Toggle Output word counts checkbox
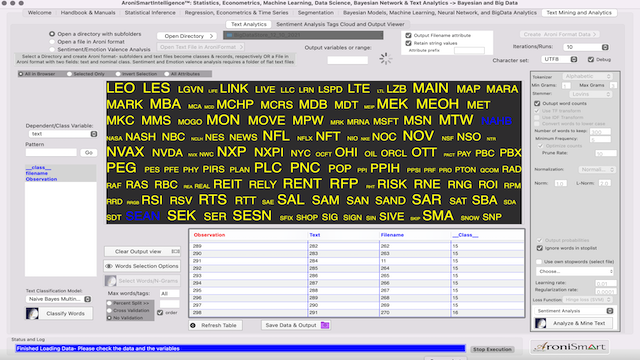This screenshot has height=360, width=640. 537,104
